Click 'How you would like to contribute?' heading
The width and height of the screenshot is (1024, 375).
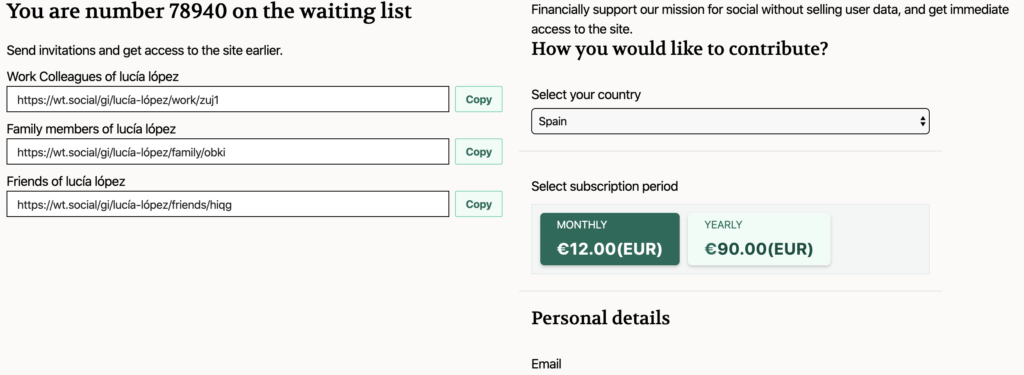680,49
